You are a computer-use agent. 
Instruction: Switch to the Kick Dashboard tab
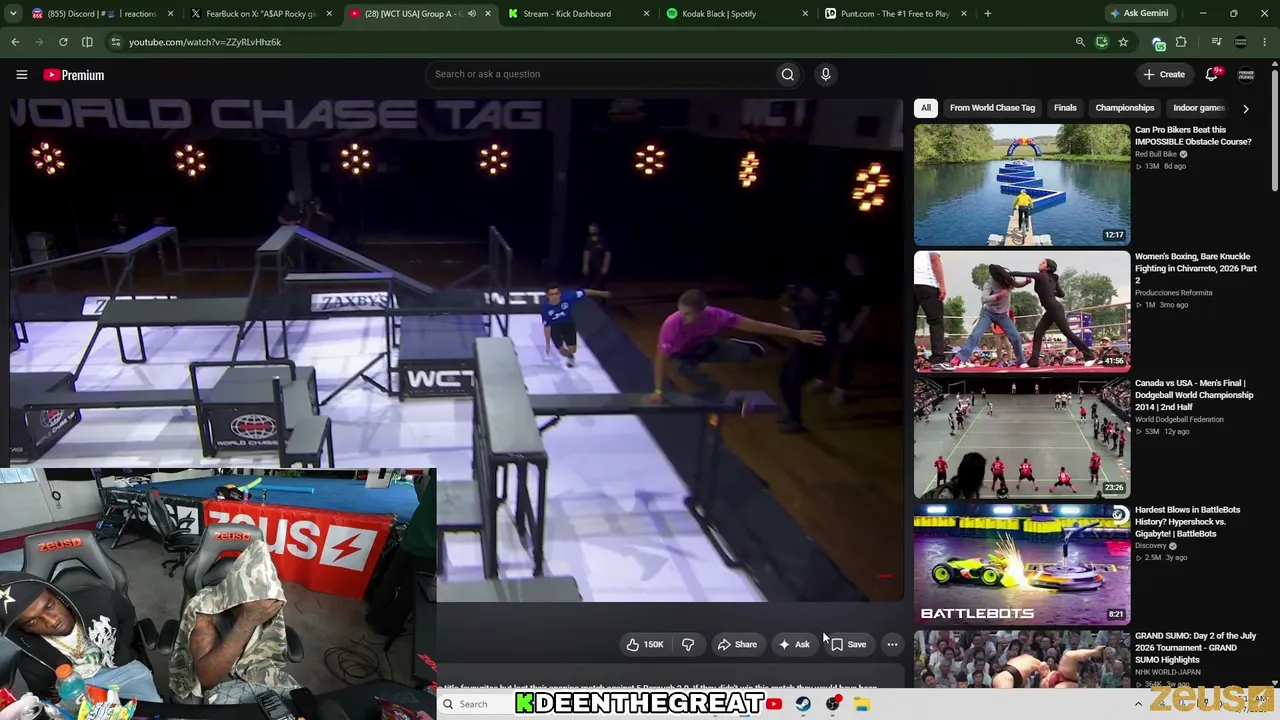pos(577,14)
